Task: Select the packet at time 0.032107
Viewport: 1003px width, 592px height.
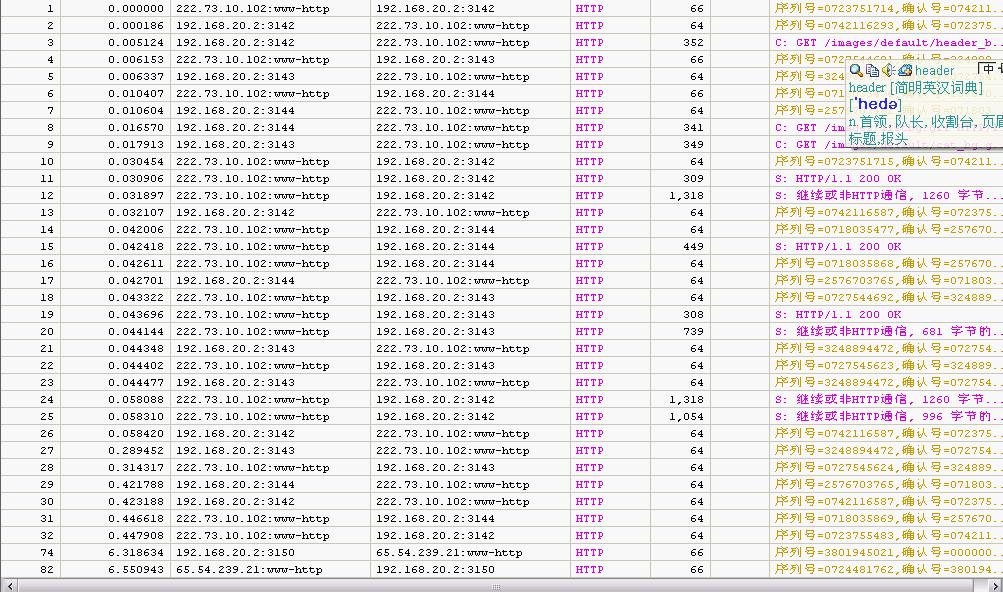Action: point(502,212)
